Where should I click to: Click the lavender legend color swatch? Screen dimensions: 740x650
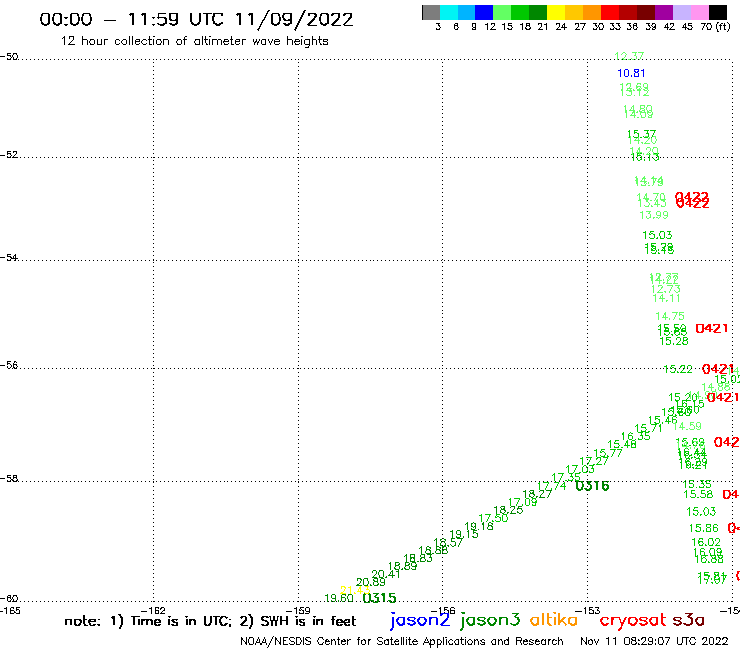681,12
